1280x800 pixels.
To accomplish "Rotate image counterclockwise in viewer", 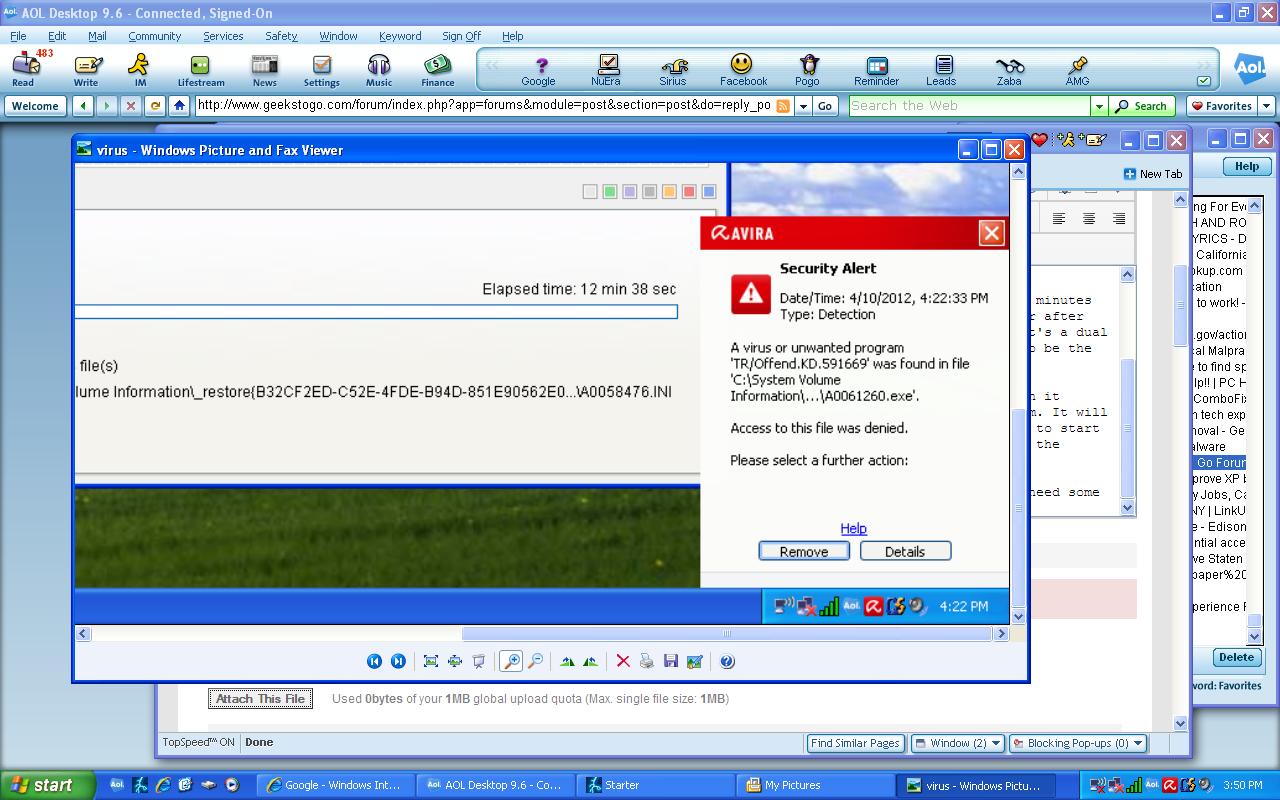I will tap(590, 661).
